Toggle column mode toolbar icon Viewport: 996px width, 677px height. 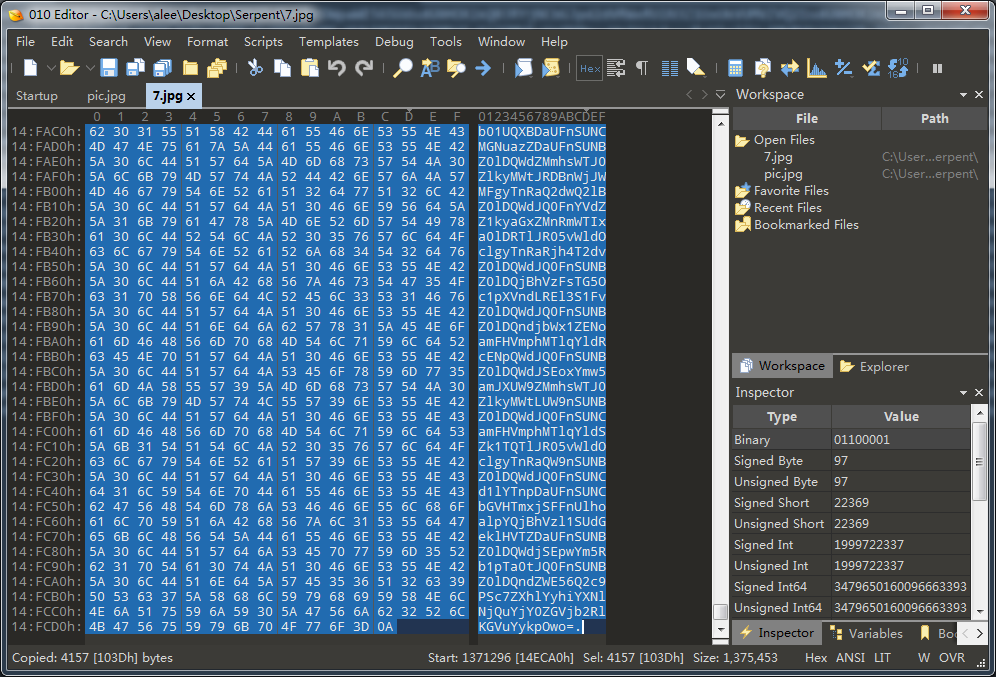(x=670, y=68)
